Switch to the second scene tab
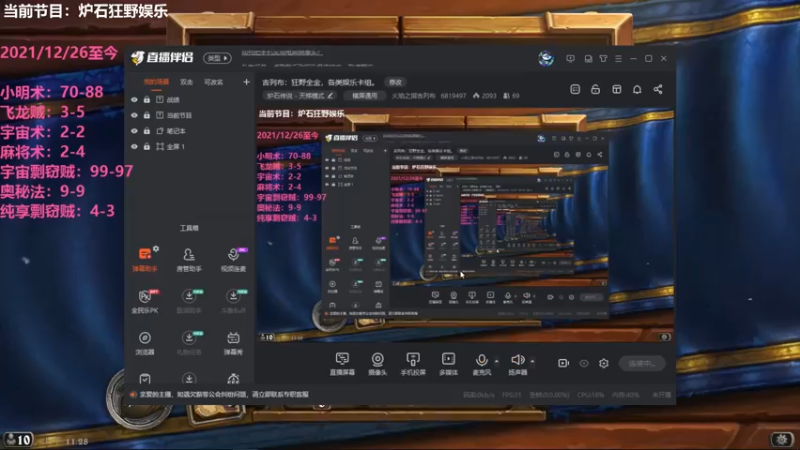 pyautogui.click(x=186, y=82)
